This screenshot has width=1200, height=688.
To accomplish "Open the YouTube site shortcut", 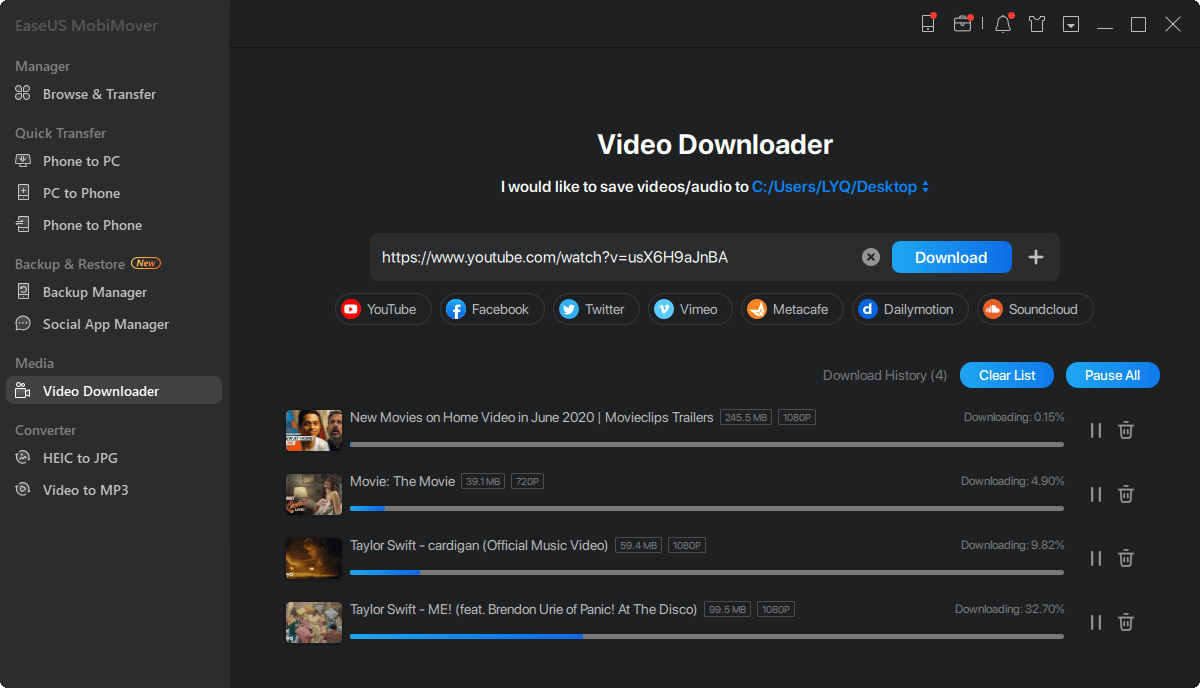I will [x=383, y=309].
